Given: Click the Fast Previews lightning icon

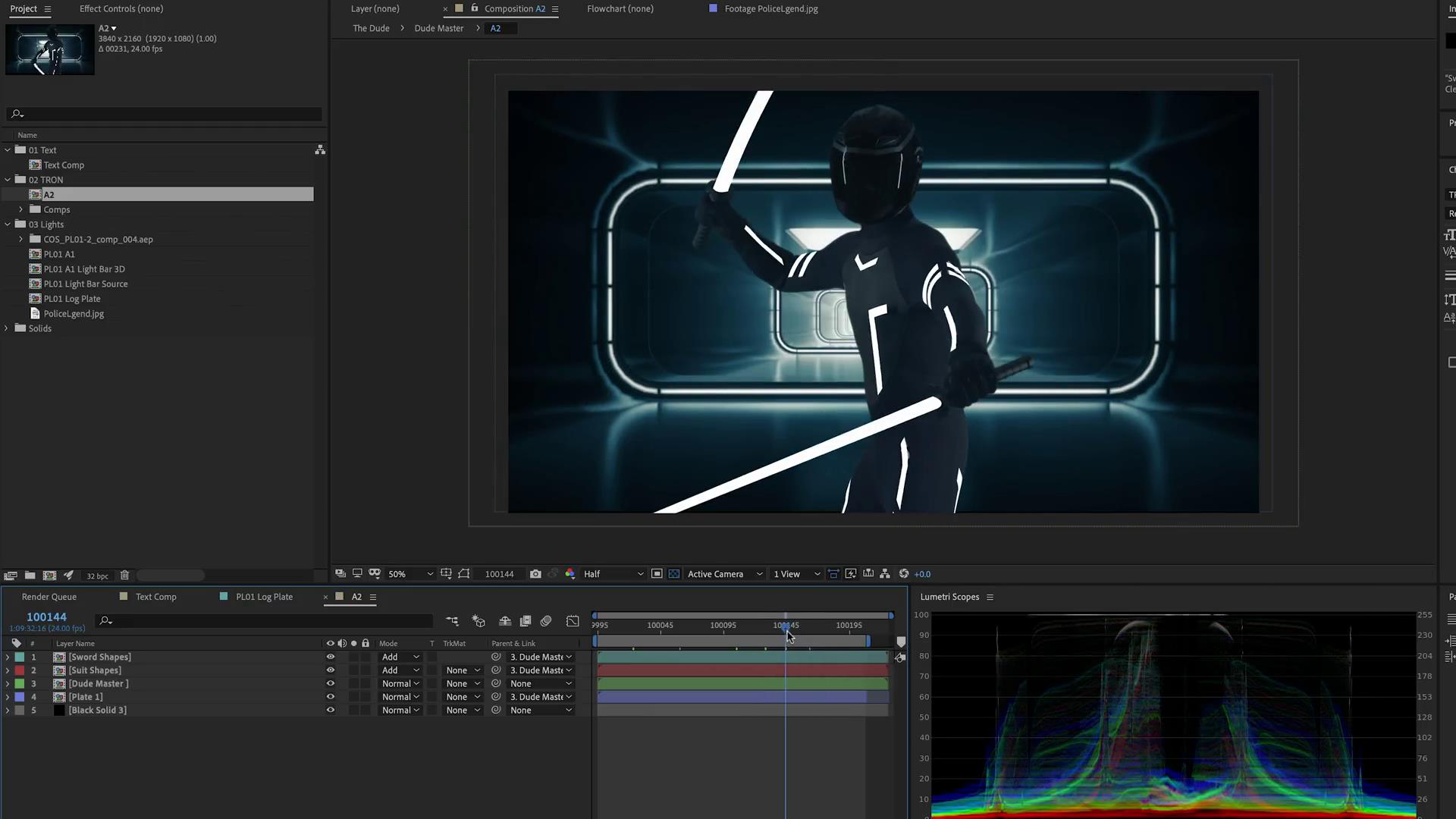Looking at the screenshot, I should [851, 574].
